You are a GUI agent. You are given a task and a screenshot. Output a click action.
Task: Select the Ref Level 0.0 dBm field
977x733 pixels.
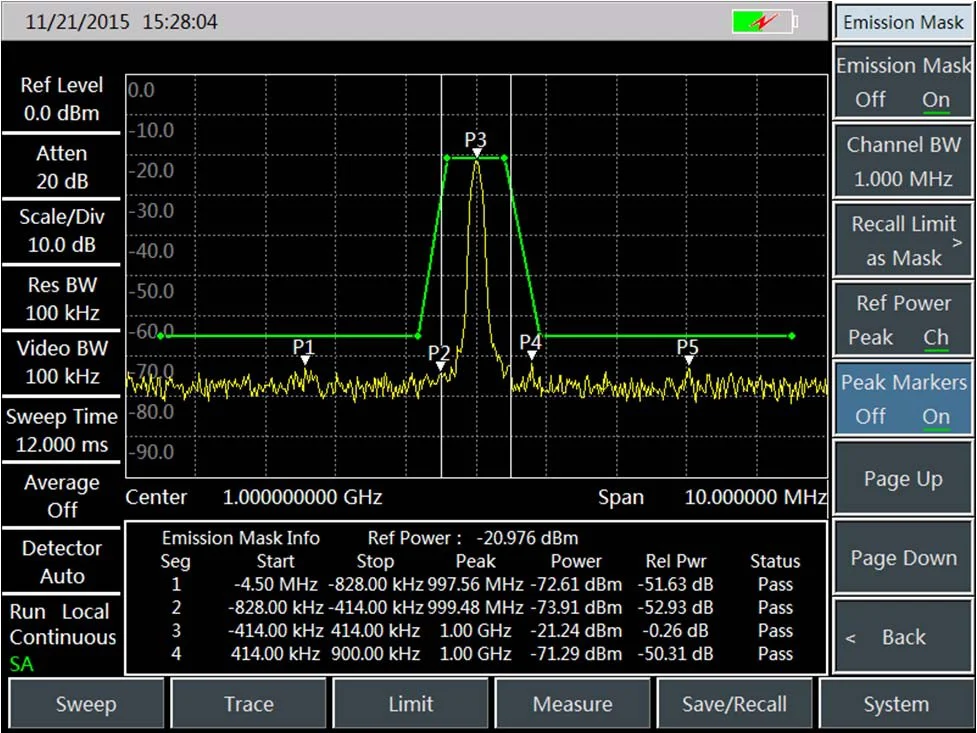pyautogui.click(x=61, y=99)
